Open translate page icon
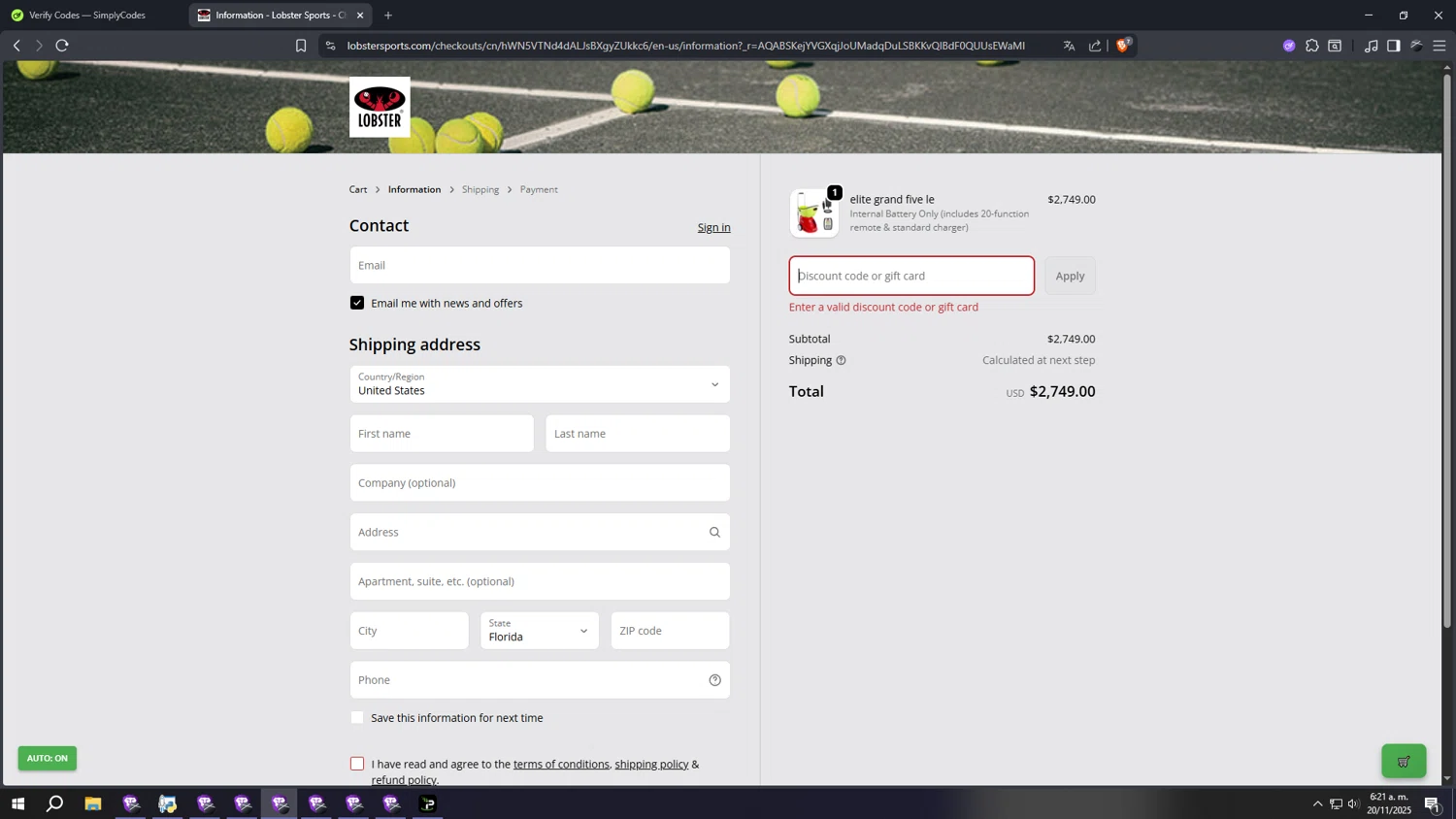This screenshot has width=1456, height=819. pyautogui.click(x=1069, y=46)
